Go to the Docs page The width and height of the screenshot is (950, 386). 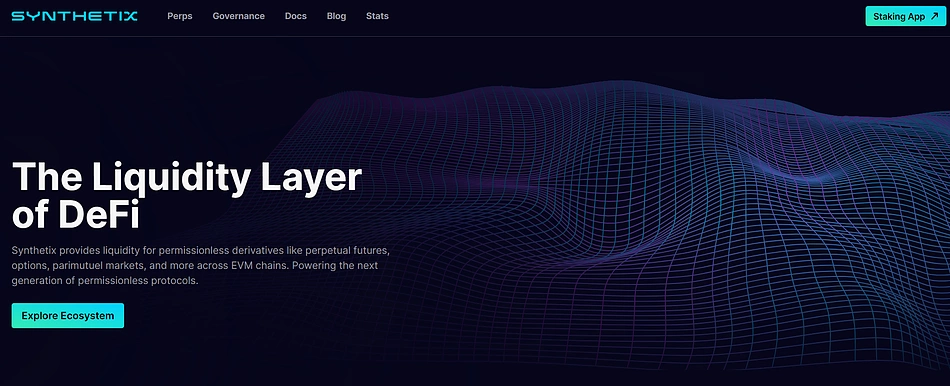pyautogui.click(x=296, y=16)
